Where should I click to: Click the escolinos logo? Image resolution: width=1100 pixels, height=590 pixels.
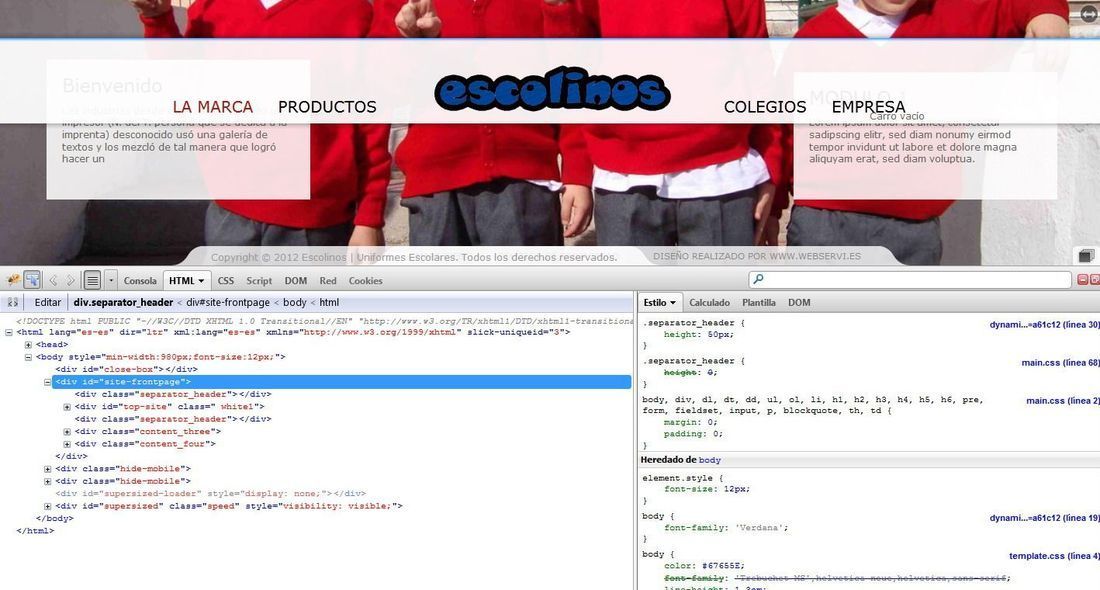point(552,89)
